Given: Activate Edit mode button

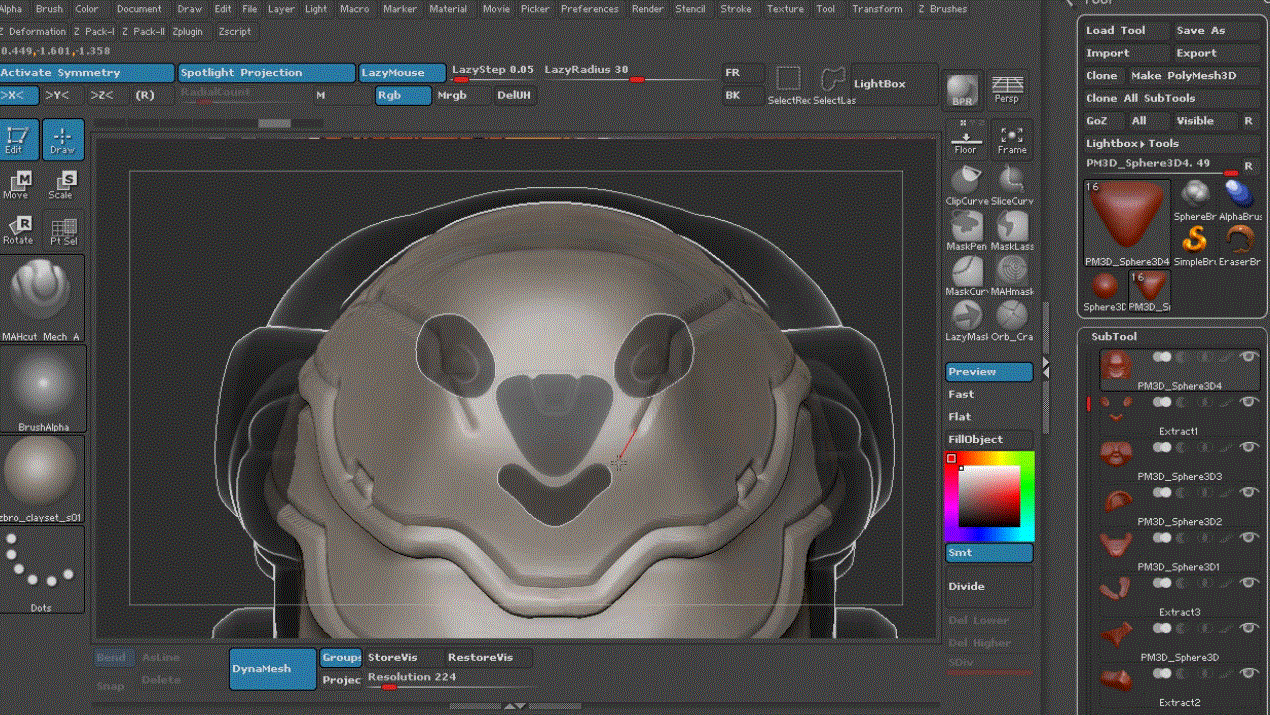Looking at the screenshot, I should coord(18,140).
